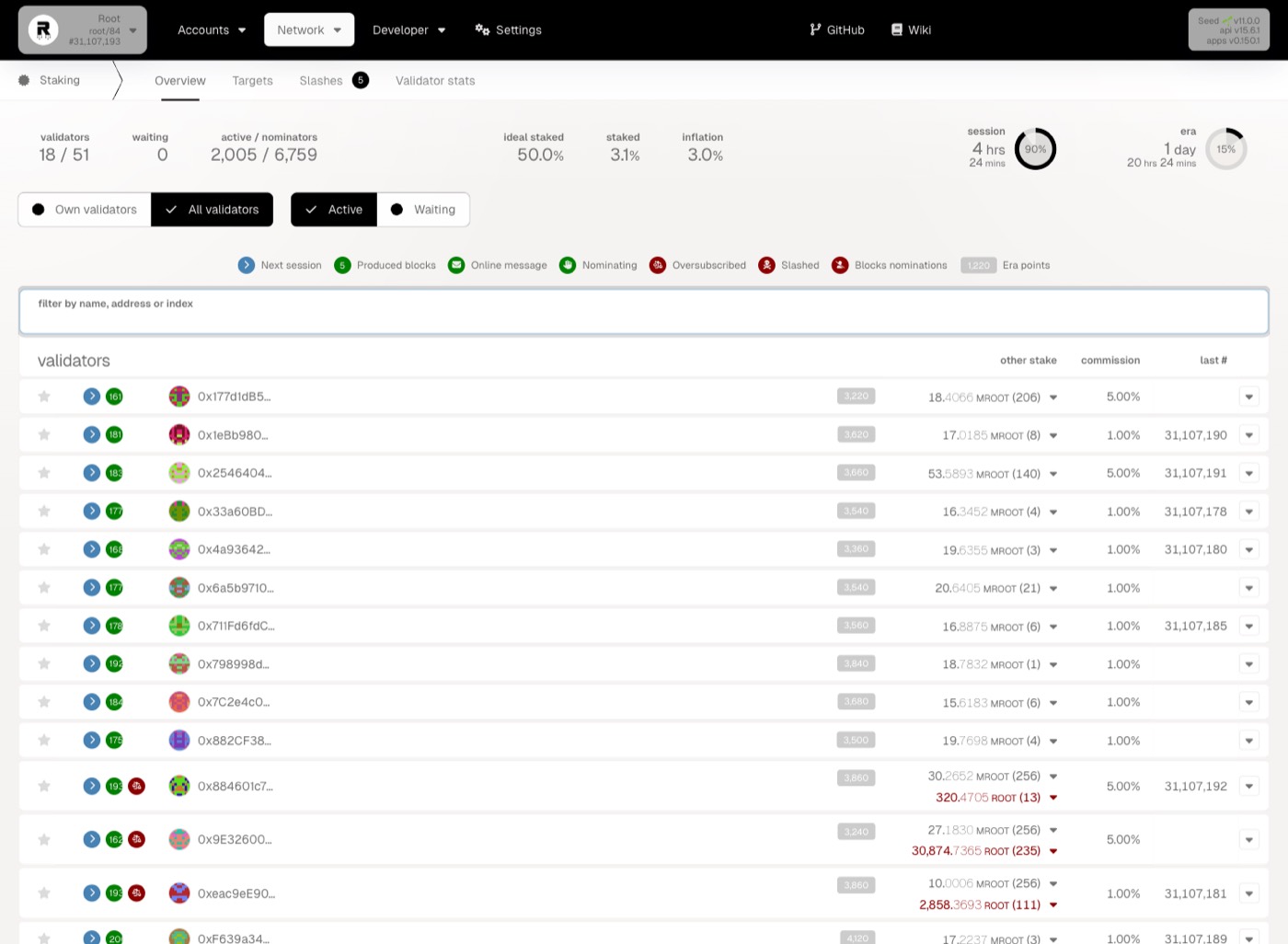
Task: Select the Active validators toggle
Action: [x=334, y=210]
